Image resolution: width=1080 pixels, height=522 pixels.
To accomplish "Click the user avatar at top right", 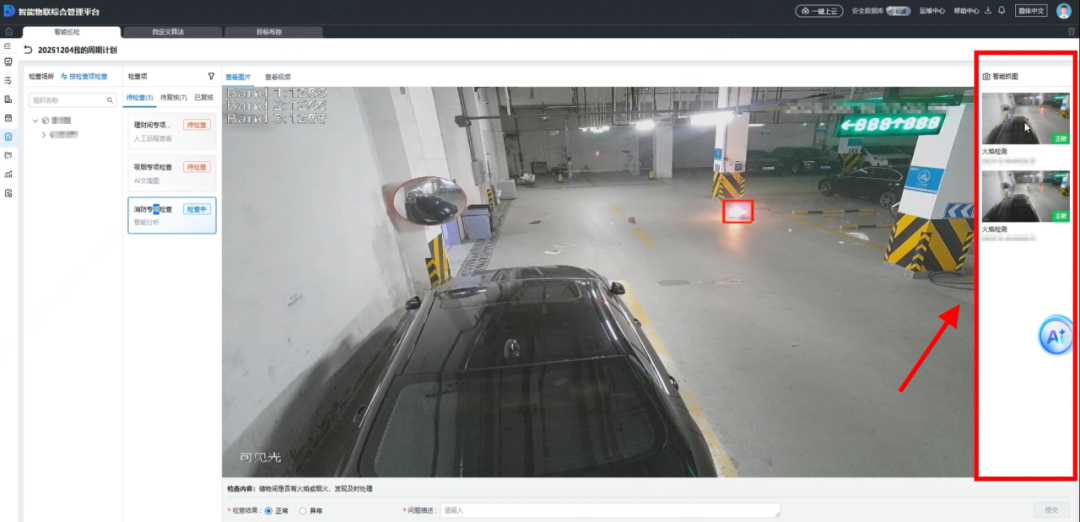I will click(1064, 11).
